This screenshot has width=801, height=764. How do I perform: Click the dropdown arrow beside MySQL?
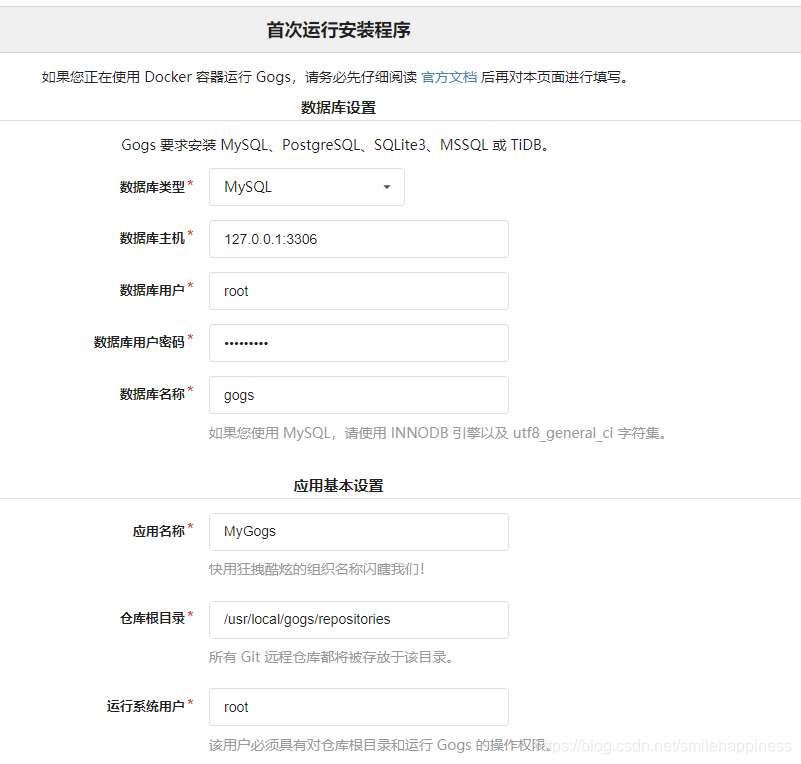pos(385,187)
